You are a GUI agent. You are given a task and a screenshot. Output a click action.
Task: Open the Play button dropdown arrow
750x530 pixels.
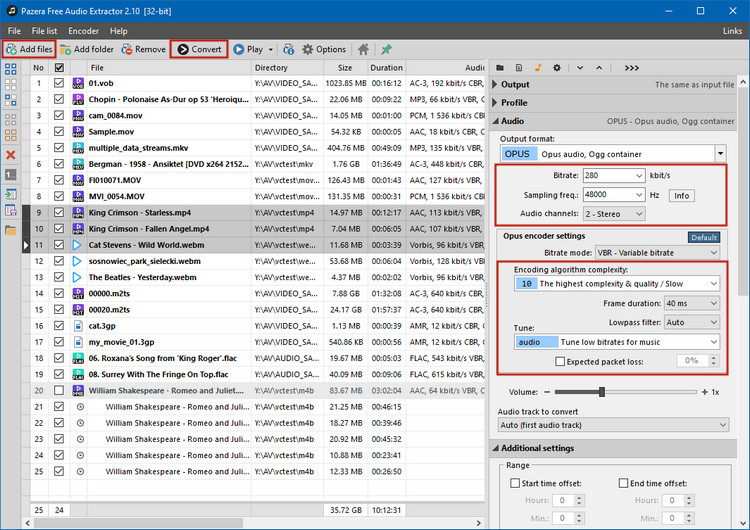tap(271, 49)
